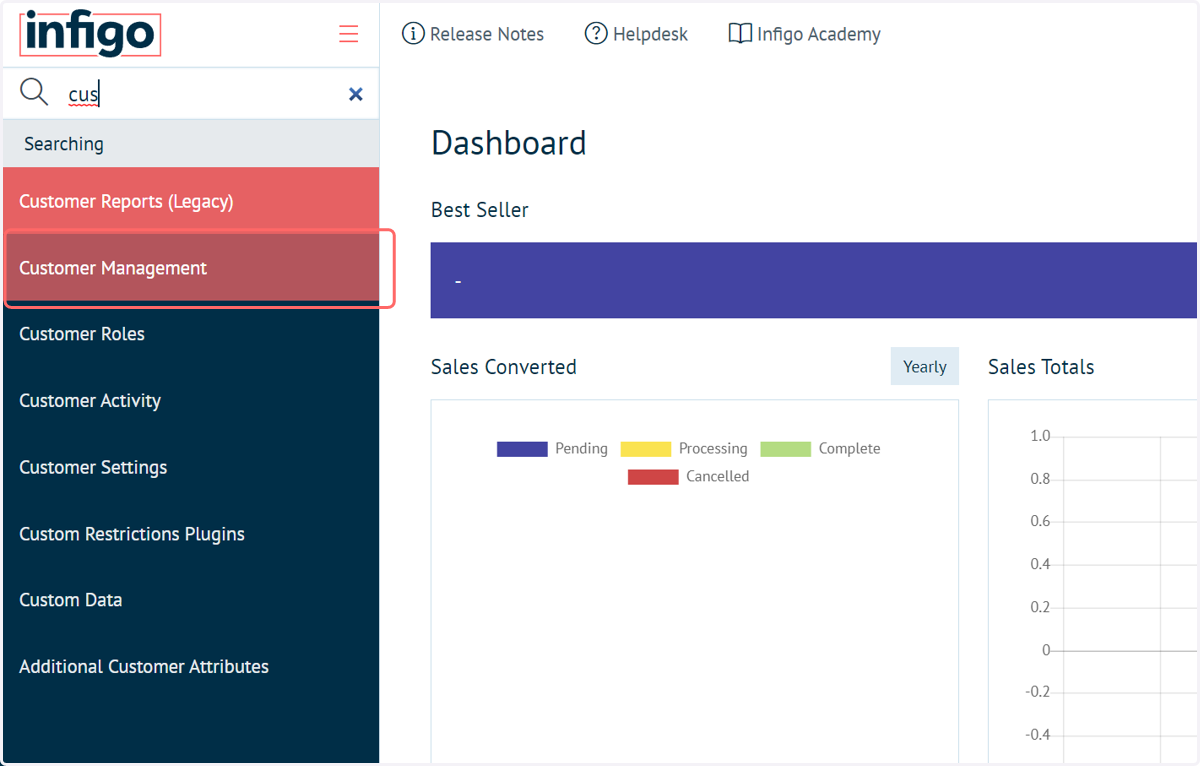This screenshot has width=1200, height=766.
Task: Toggle the Processing legend swatch
Action: pos(646,449)
